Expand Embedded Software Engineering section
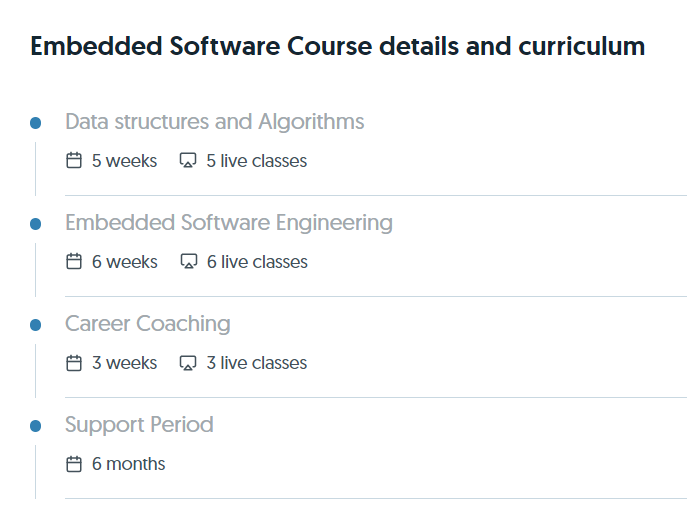Screen dimensions: 687x520 [x=228, y=223]
